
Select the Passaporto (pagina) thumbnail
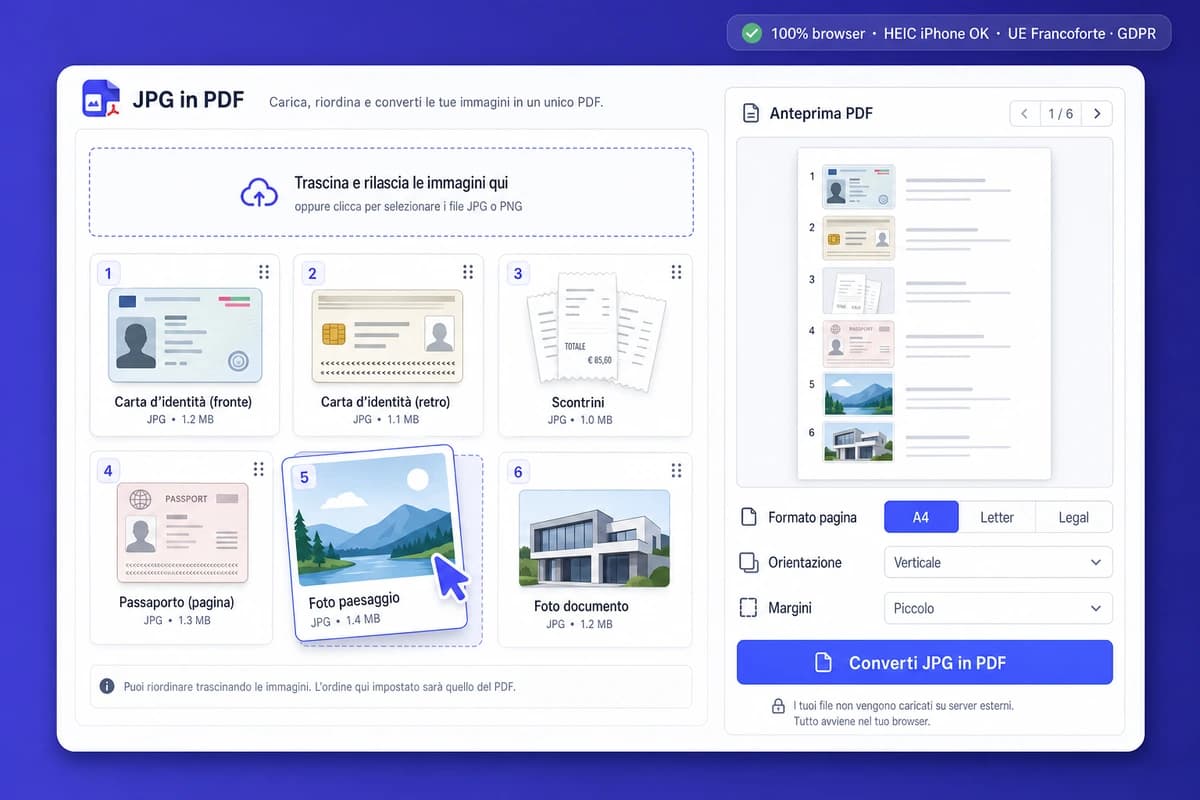coord(182,533)
